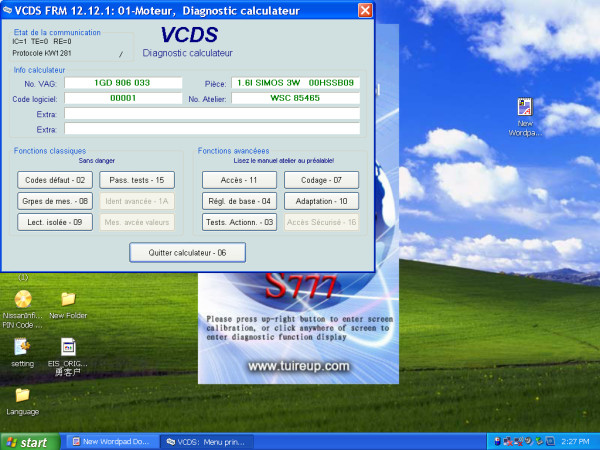
Task: Click the Codage - 07 button
Action: coord(321,180)
